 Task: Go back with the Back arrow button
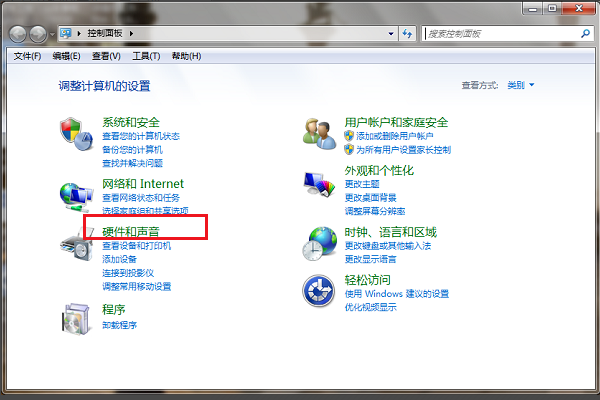[x=19, y=33]
